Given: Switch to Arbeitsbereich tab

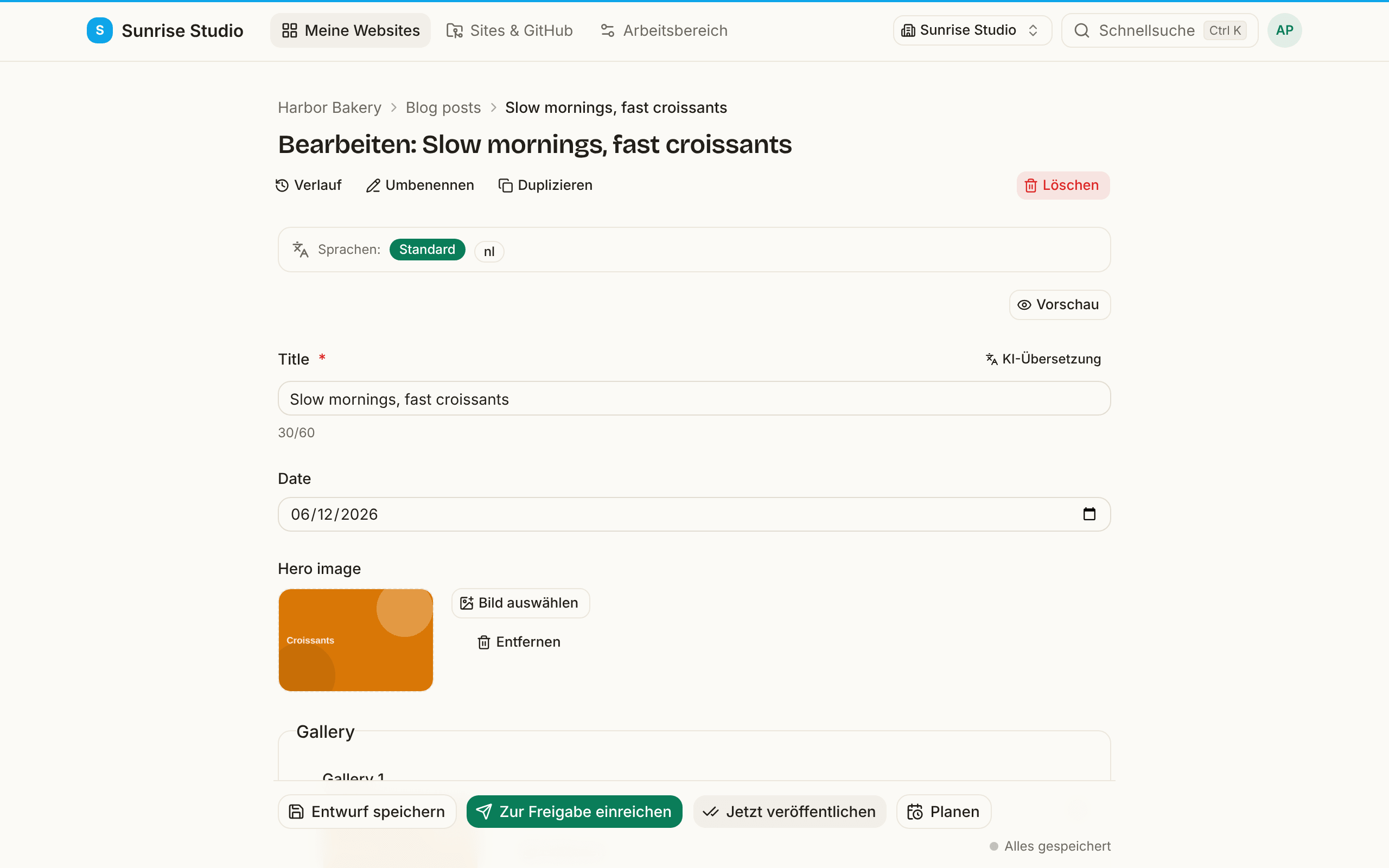Looking at the screenshot, I should point(664,30).
